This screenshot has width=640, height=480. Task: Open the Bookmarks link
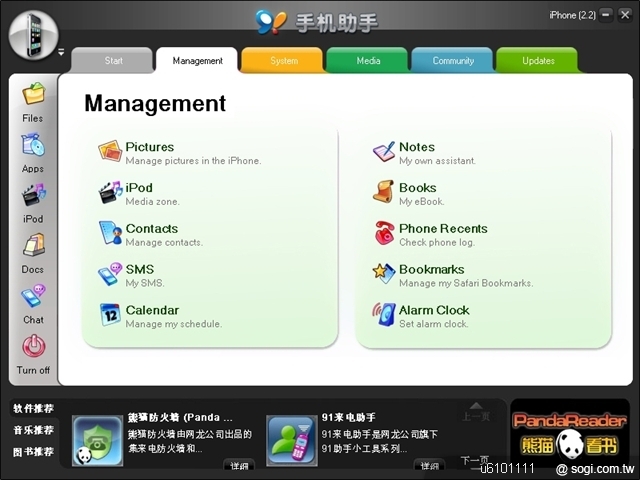431,269
